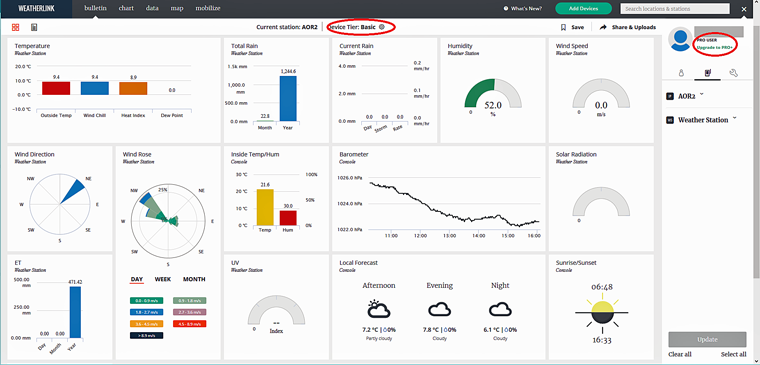Click the 'Device Tier: Basic' text

352,28
